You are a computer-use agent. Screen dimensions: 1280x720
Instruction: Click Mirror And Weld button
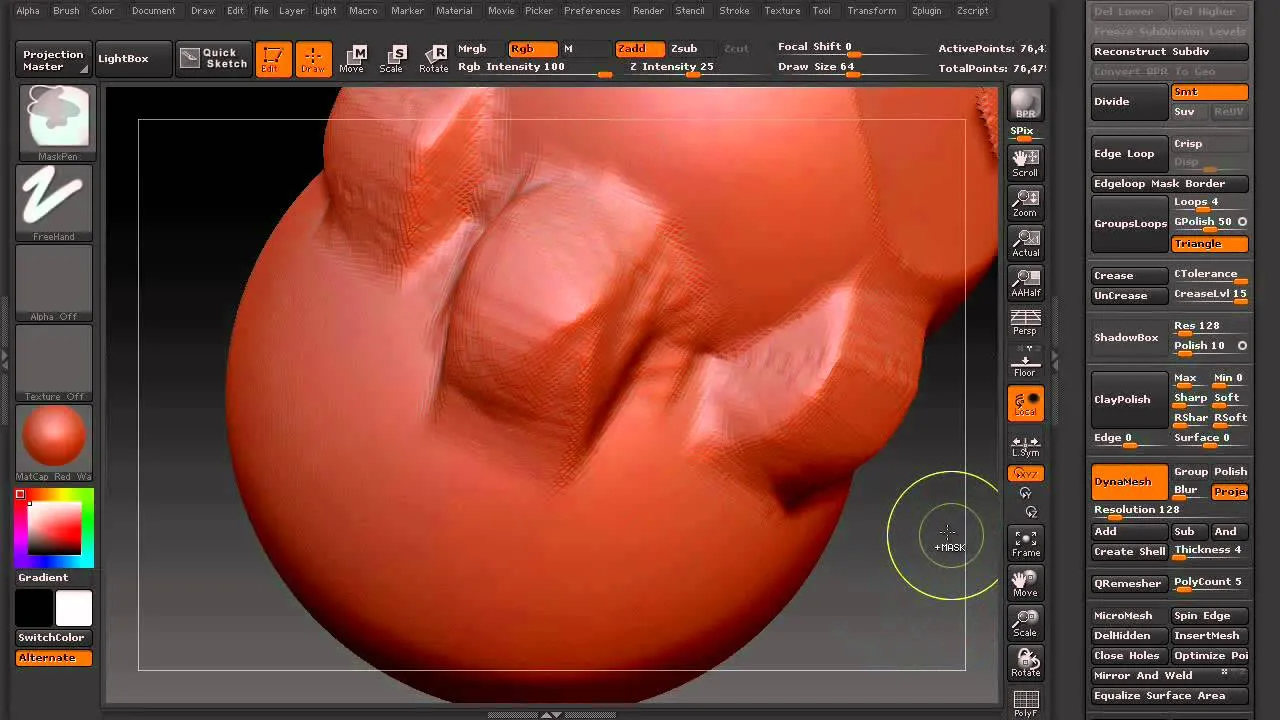[1170, 675]
